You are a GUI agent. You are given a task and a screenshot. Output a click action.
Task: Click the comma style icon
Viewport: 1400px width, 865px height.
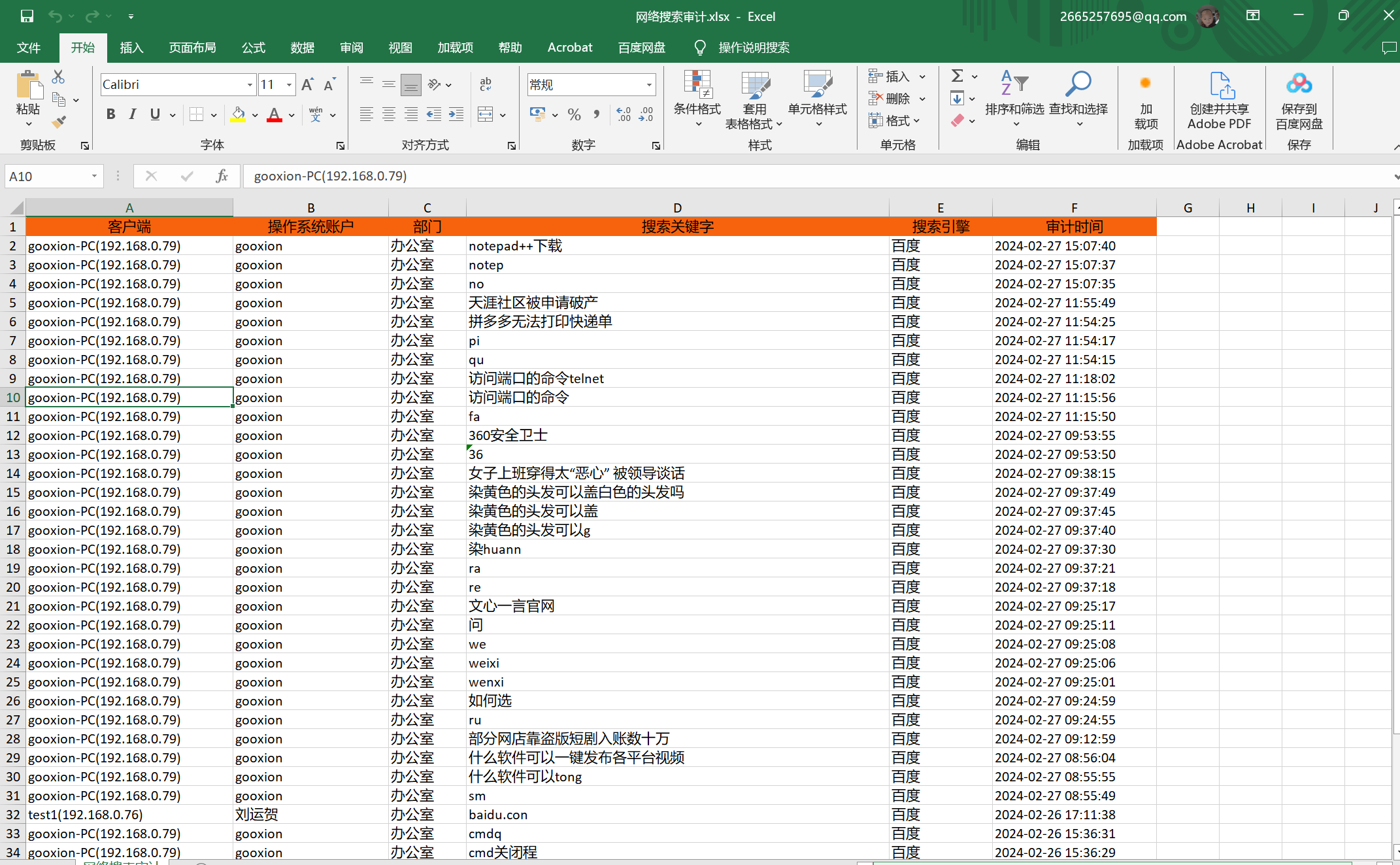(x=596, y=114)
